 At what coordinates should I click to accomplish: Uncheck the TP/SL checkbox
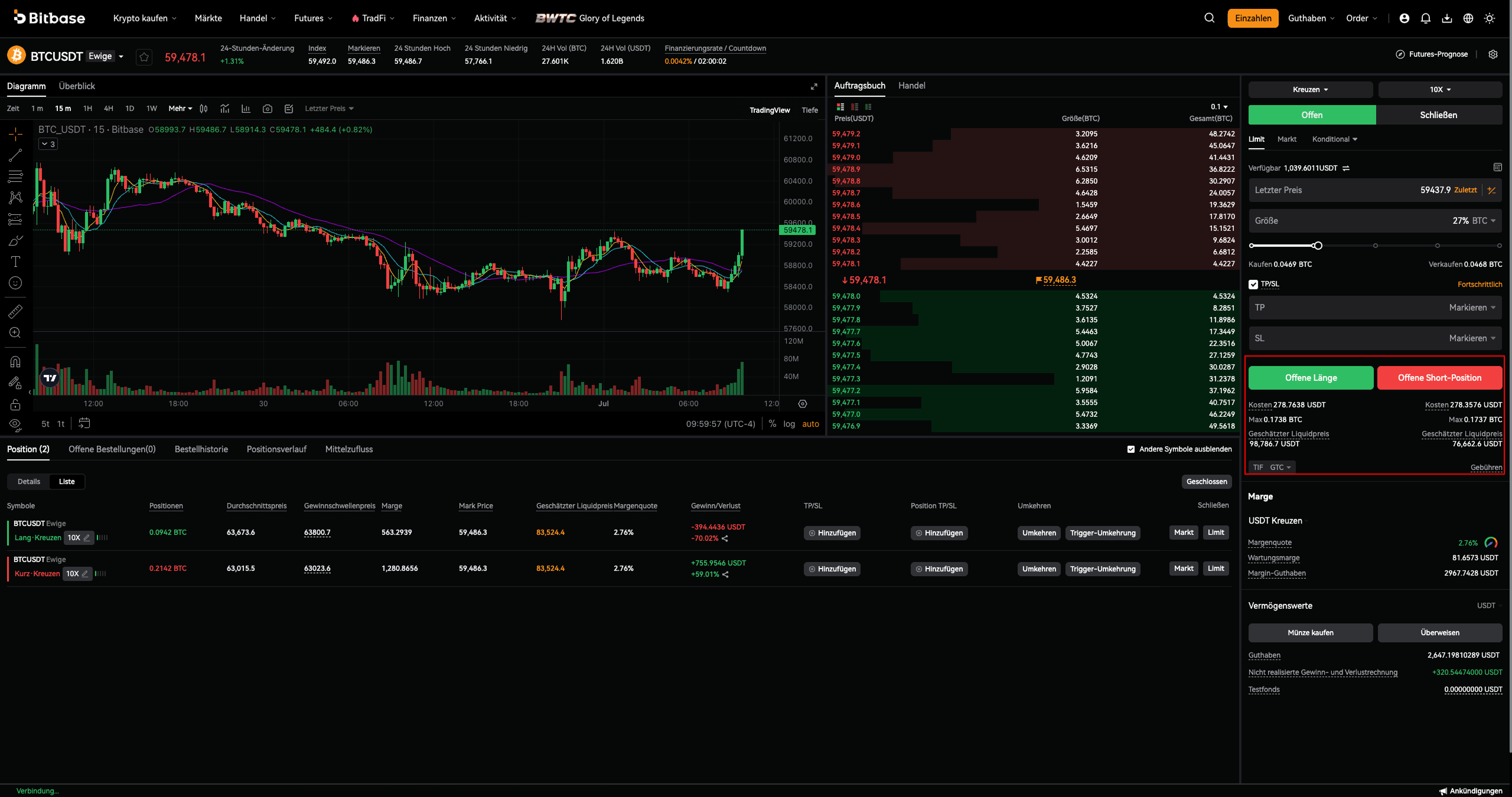pyautogui.click(x=1253, y=285)
